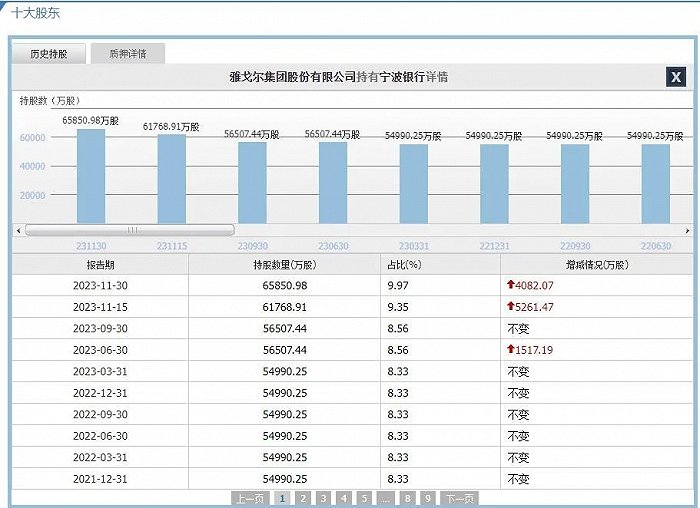Select the 2023-11-30 report date cell
This screenshot has height=508, width=700.
tap(100, 286)
